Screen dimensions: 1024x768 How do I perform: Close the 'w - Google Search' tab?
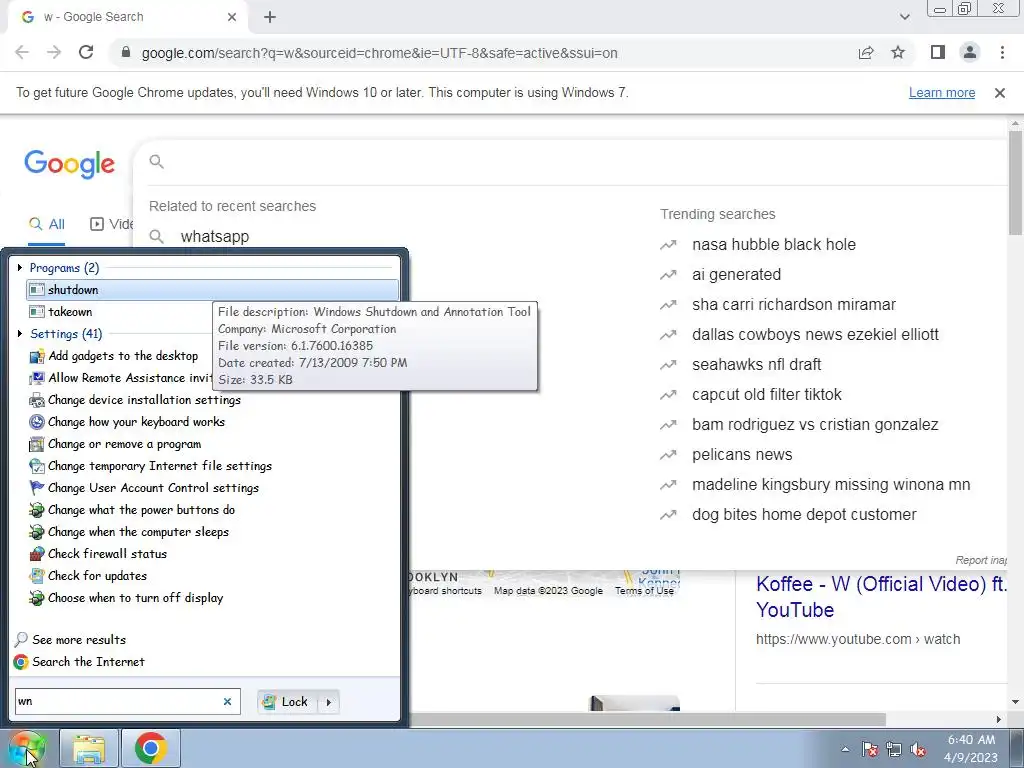click(232, 17)
